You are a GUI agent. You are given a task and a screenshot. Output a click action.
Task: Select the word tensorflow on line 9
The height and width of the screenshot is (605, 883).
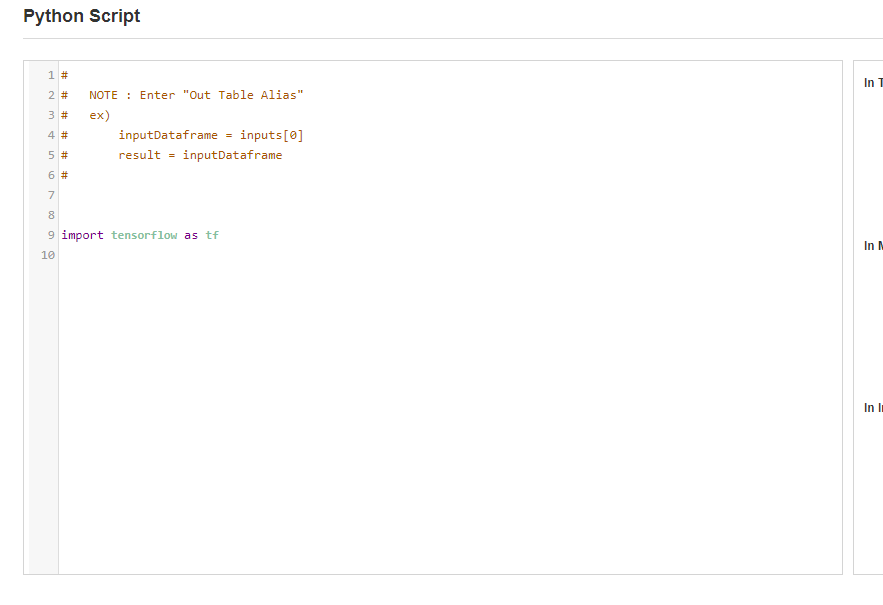point(144,234)
